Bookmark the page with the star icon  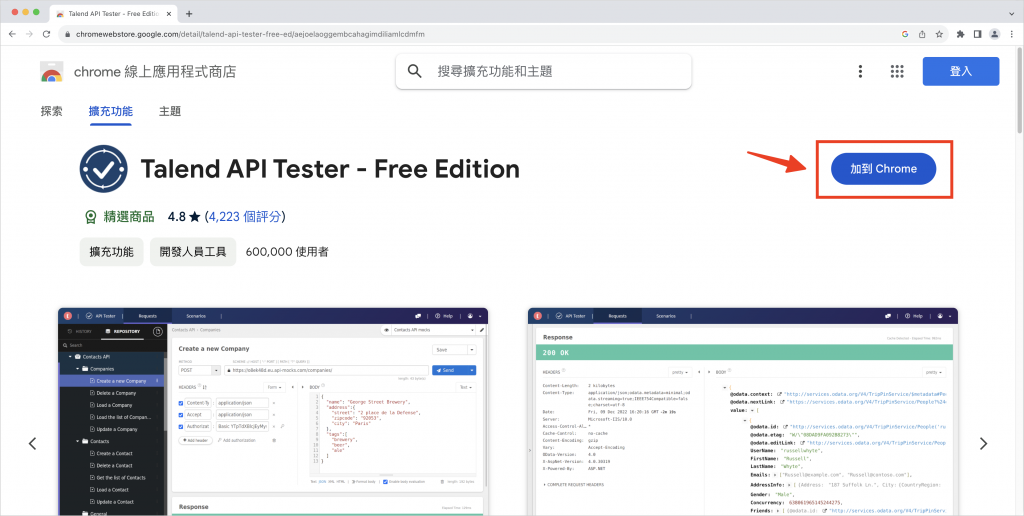[939, 34]
